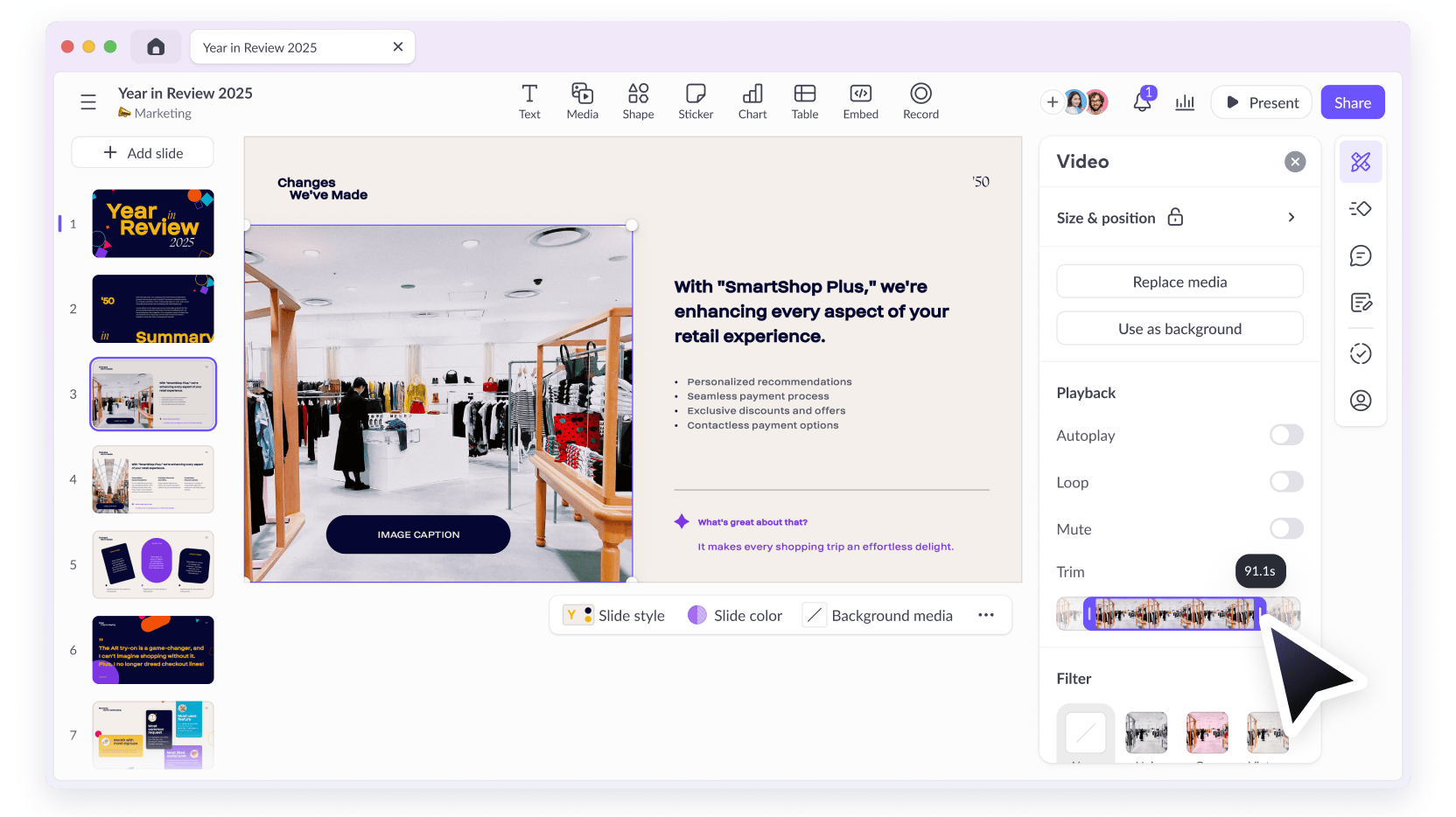Screen dimensions: 1456x817
Task: Select slide 2 Summary thumbnail
Action: tap(153, 309)
